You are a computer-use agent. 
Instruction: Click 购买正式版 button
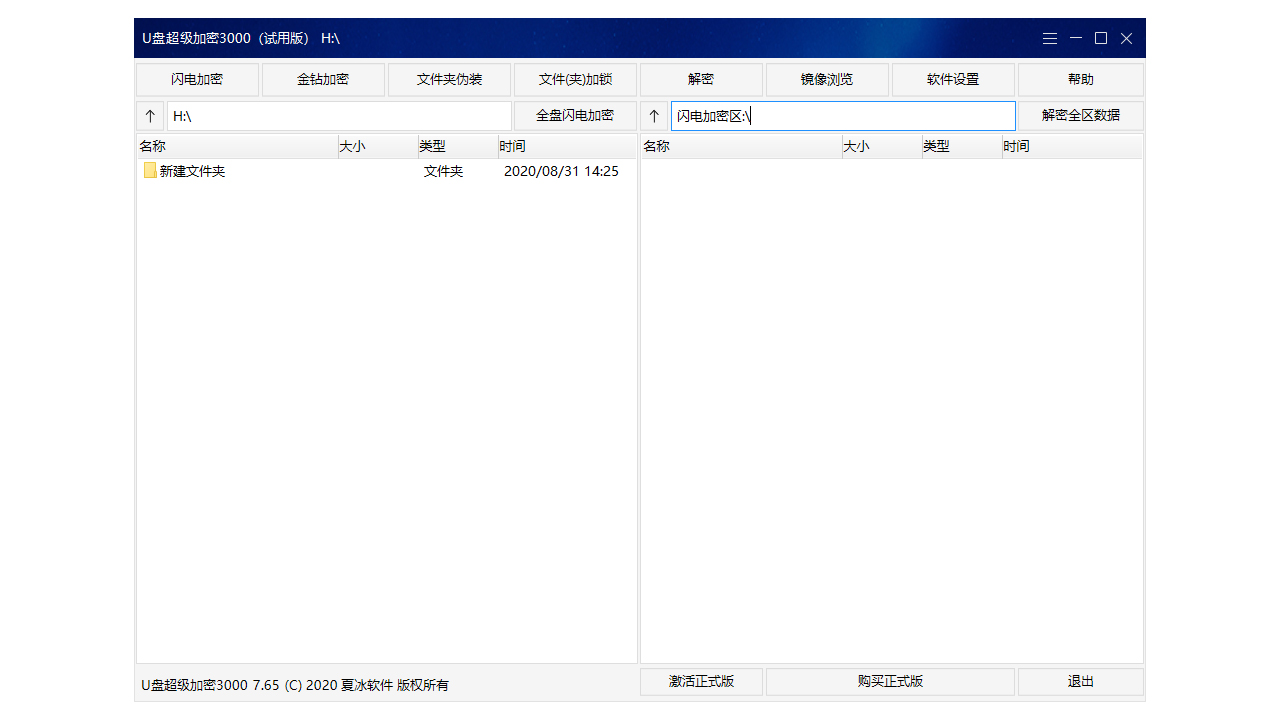(890, 682)
